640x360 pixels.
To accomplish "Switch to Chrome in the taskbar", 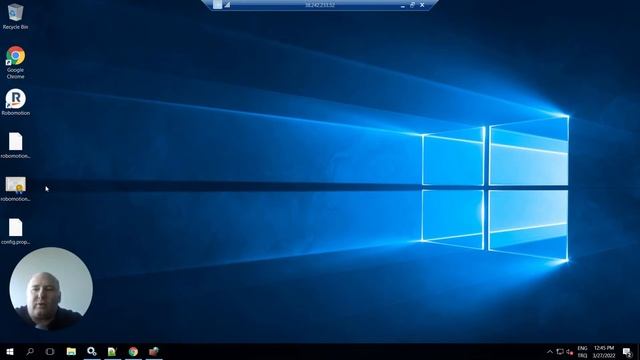I will (x=133, y=351).
